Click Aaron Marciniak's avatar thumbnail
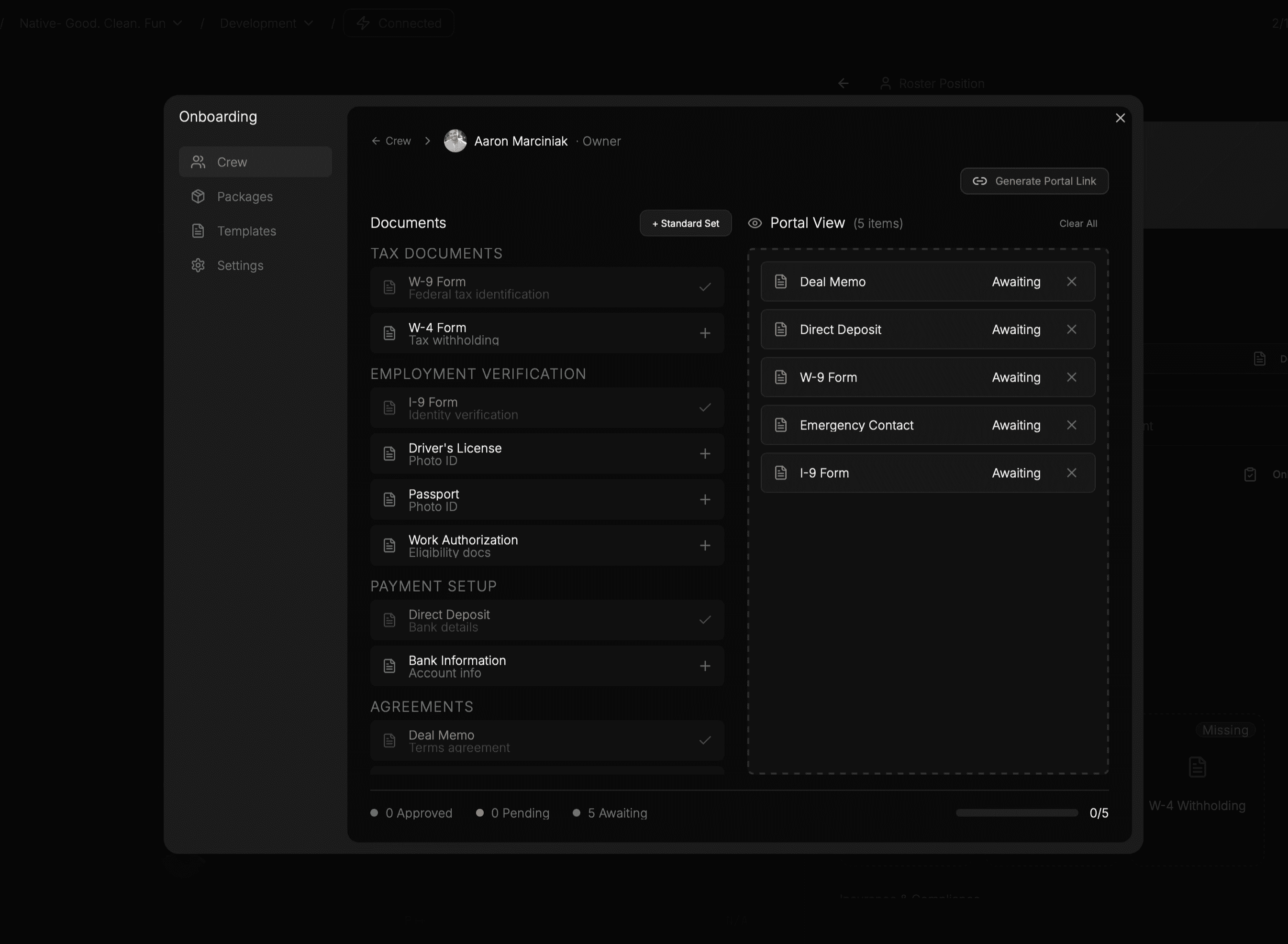This screenshot has height=944, width=1288. tap(455, 141)
